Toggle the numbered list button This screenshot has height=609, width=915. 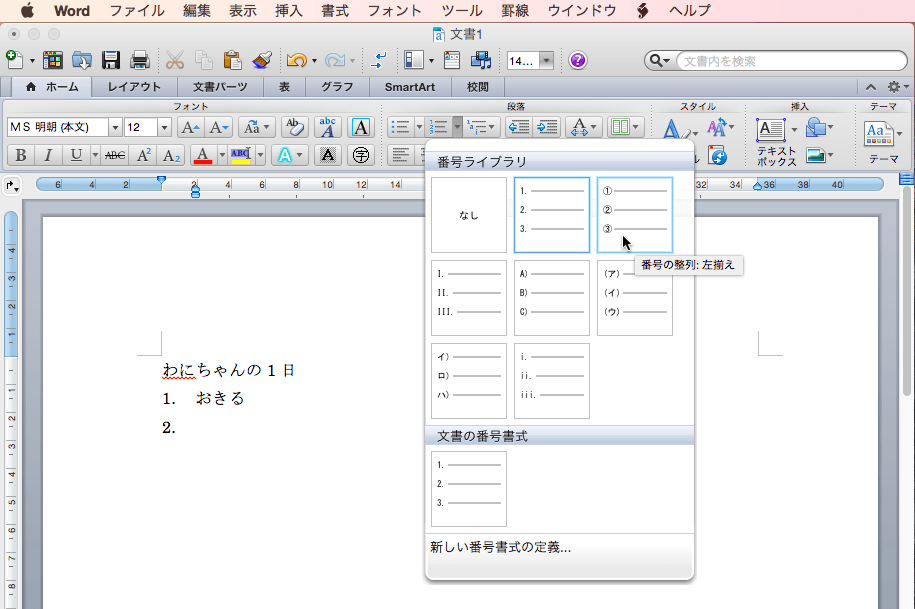point(439,127)
